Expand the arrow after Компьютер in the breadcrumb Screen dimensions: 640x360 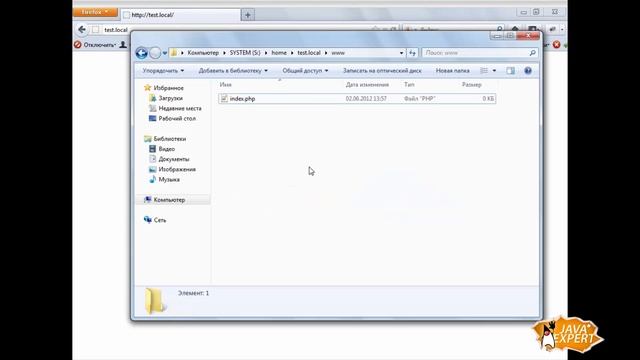click(x=224, y=53)
